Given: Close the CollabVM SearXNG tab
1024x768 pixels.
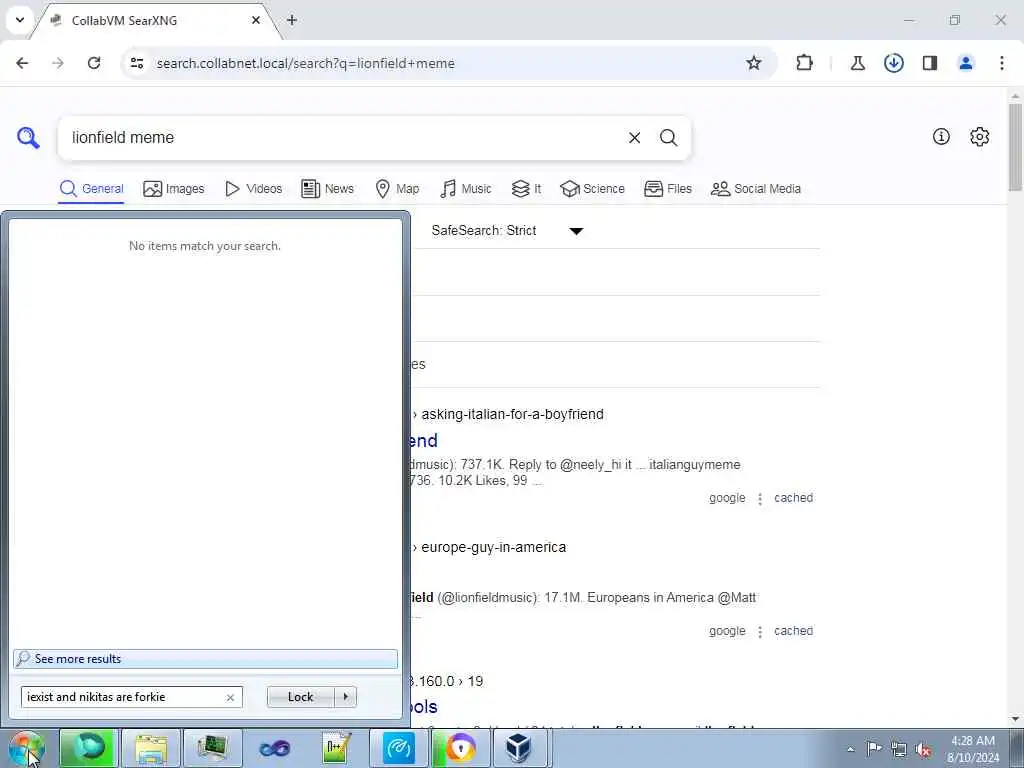Looking at the screenshot, I should click(256, 20).
